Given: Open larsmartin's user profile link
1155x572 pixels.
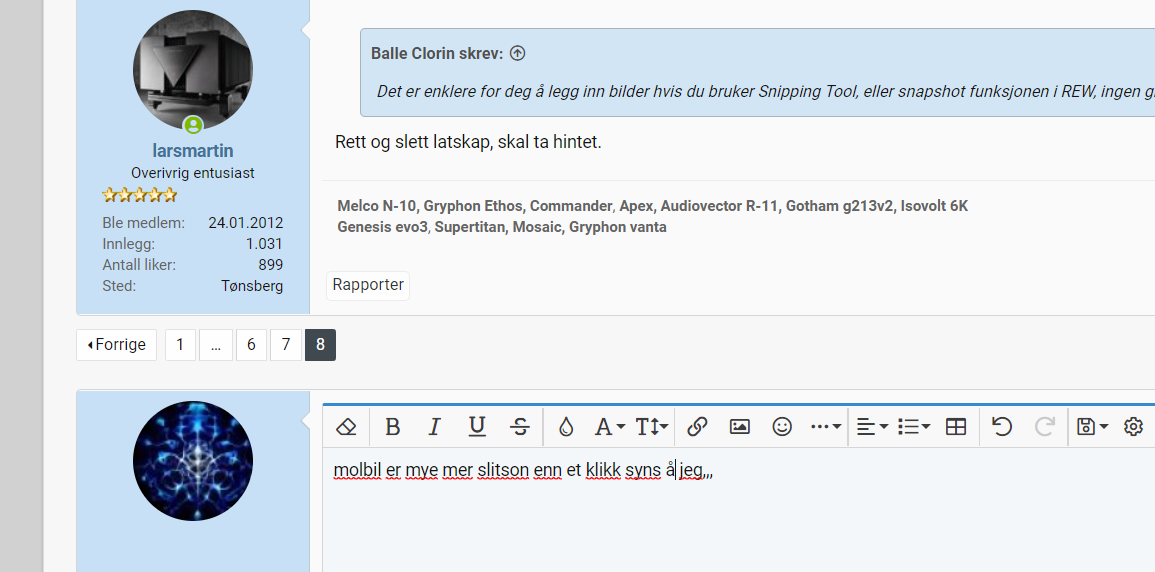Looking at the screenshot, I should [193, 151].
